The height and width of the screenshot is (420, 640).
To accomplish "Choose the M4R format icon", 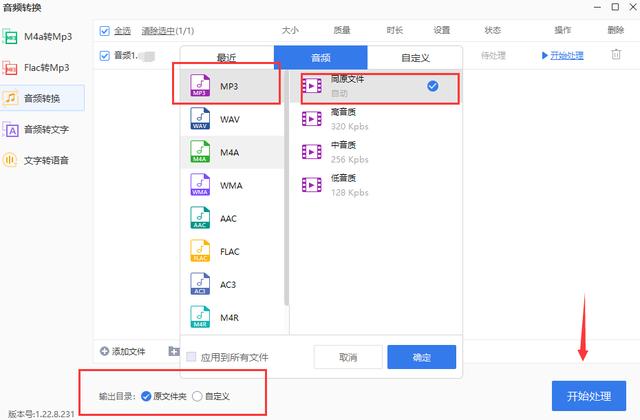I will pyautogui.click(x=200, y=317).
